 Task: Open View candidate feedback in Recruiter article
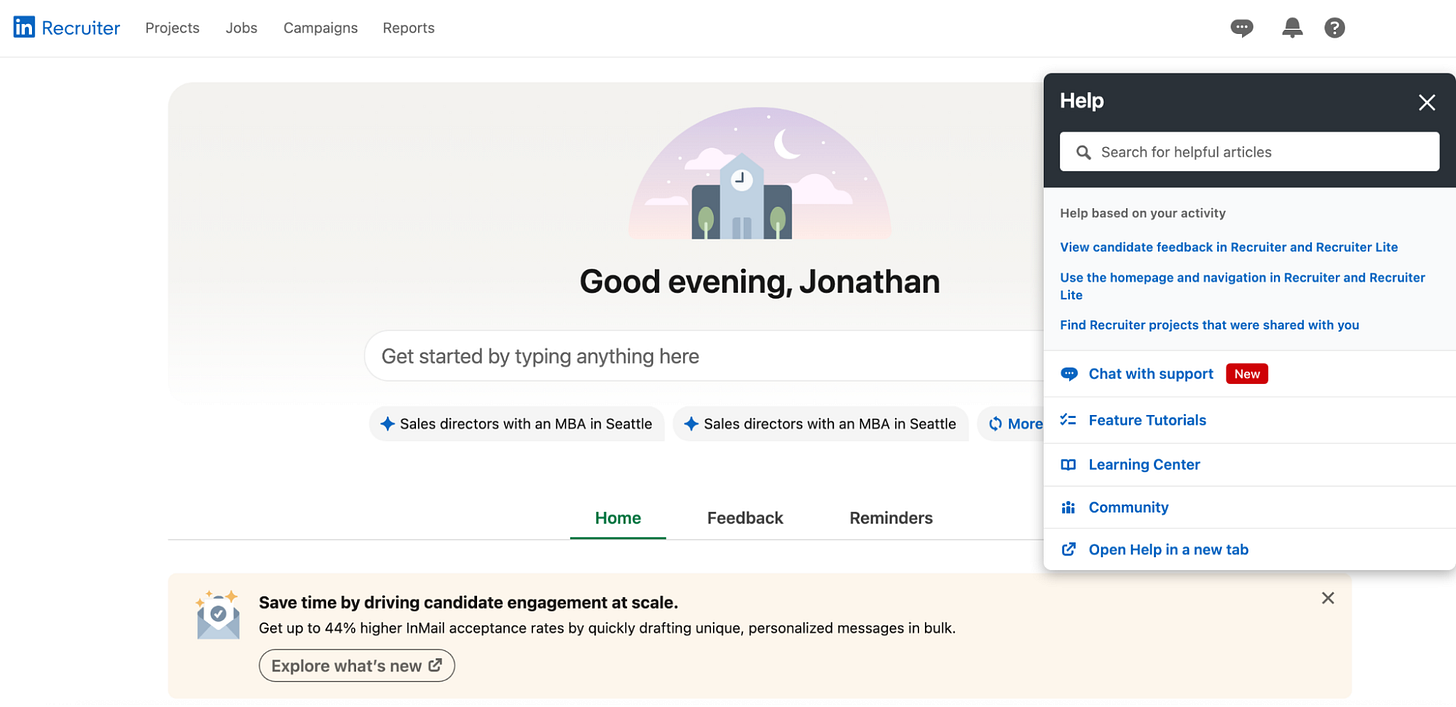point(1229,247)
